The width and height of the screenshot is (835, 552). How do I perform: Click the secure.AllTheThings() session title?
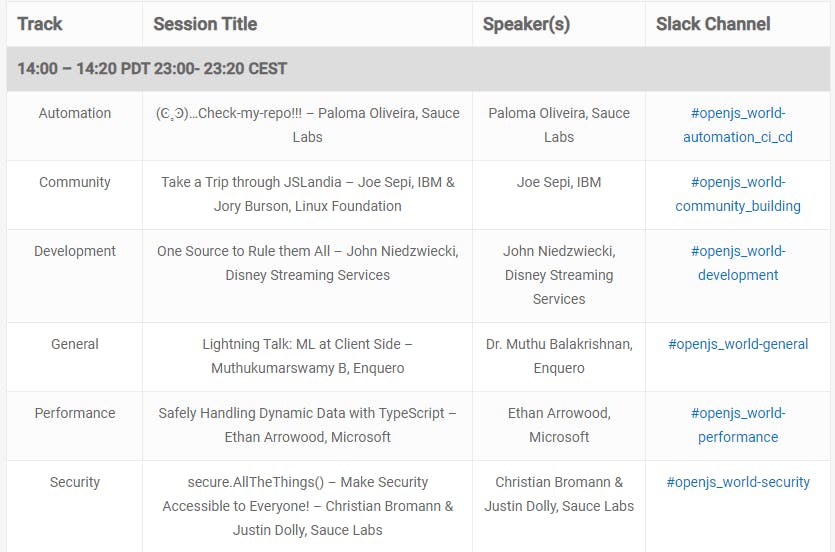click(x=307, y=506)
